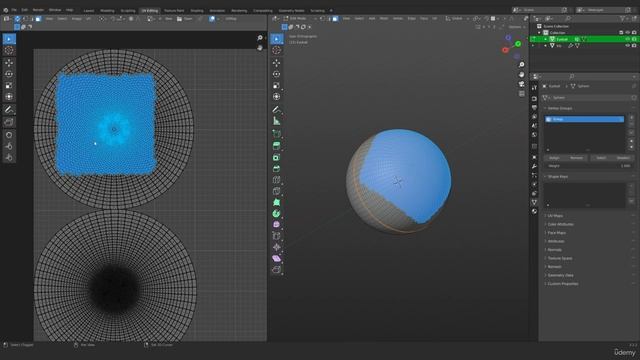Open the Global transform orientation dropdown
This screenshot has height=360, width=640.
[x=457, y=18]
